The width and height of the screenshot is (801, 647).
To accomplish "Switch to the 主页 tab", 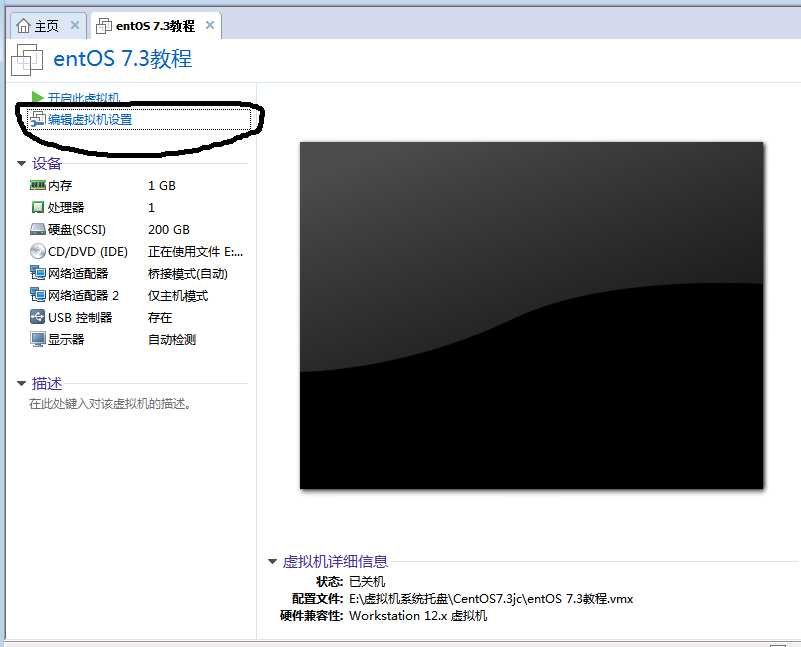I will tap(47, 26).
